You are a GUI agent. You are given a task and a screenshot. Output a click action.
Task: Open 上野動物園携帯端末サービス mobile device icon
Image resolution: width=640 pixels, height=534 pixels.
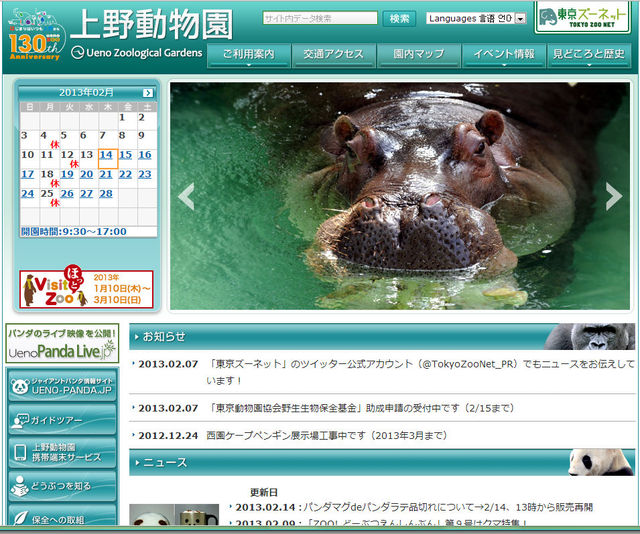click(20, 452)
